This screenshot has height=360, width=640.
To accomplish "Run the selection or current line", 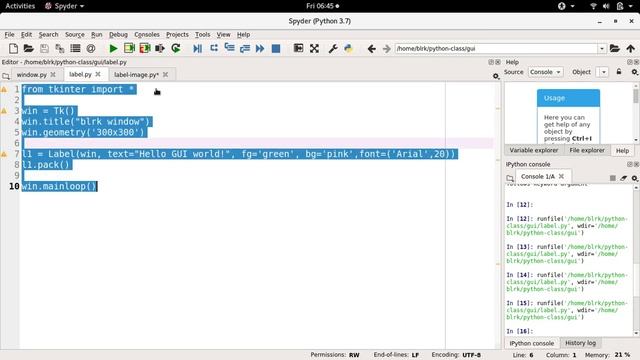I will coord(160,49).
